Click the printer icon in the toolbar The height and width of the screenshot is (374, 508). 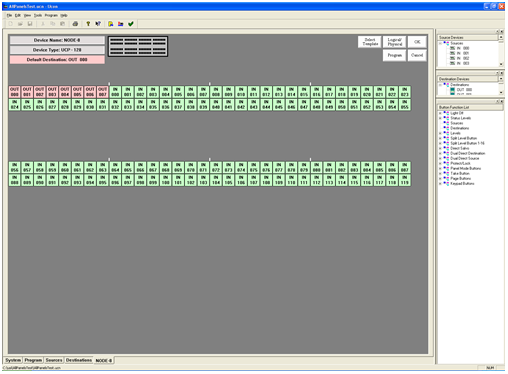(x=75, y=24)
